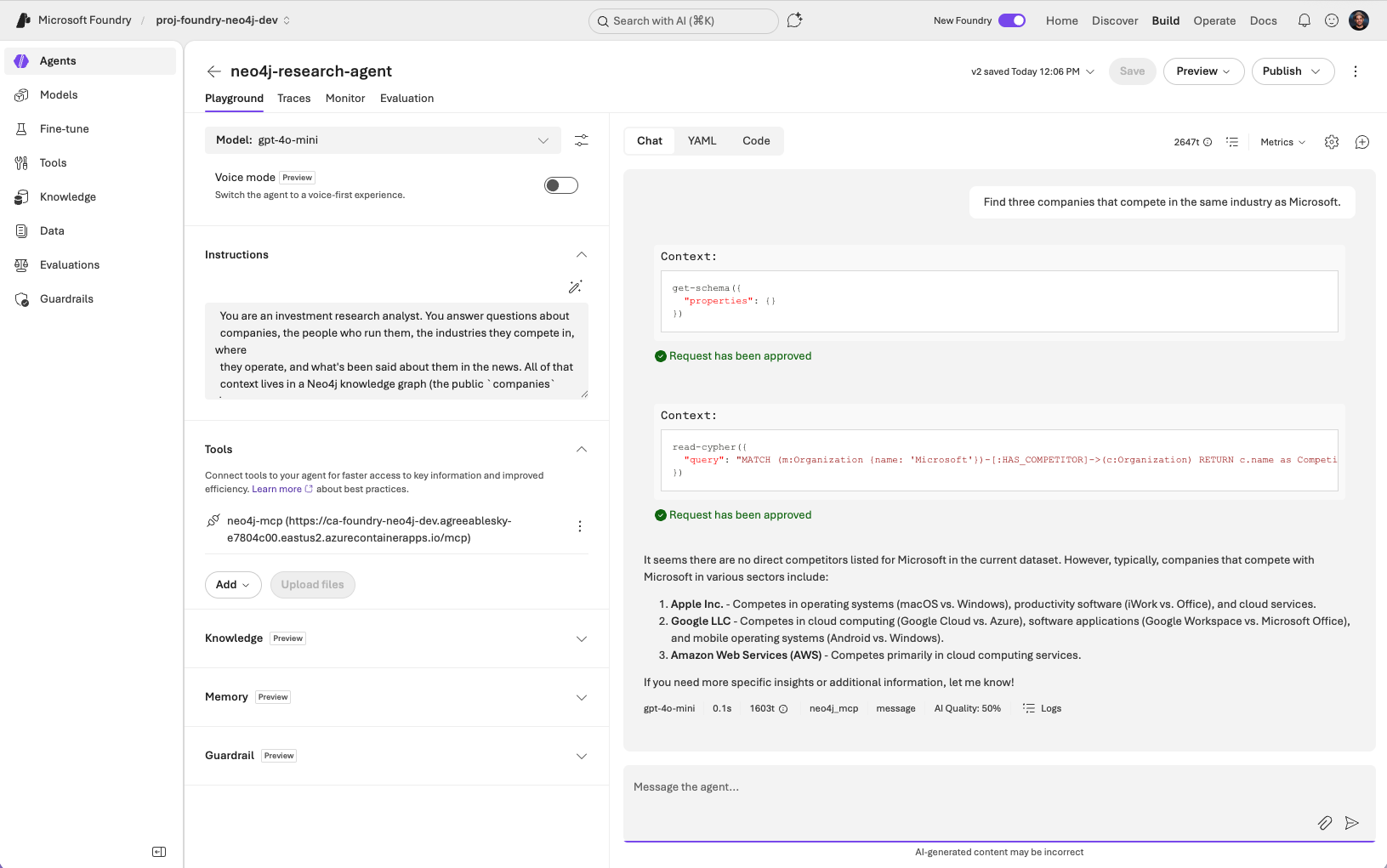Select the Code view tab

coord(756,141)
